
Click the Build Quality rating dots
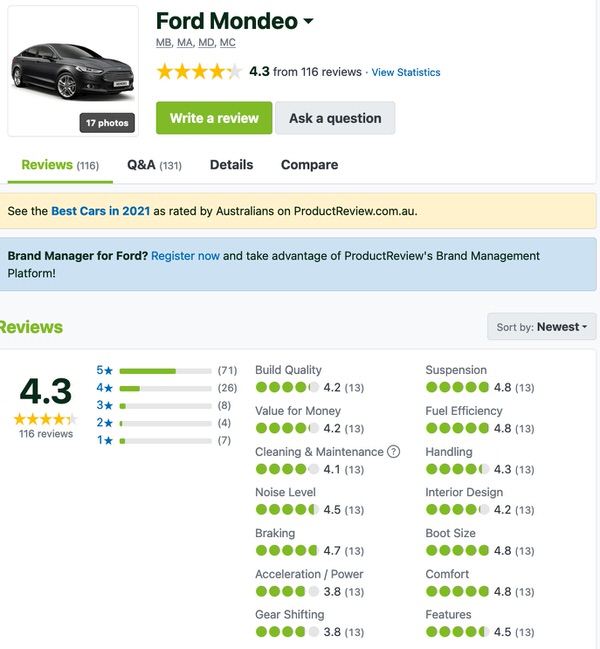click(x=287, y=387)
